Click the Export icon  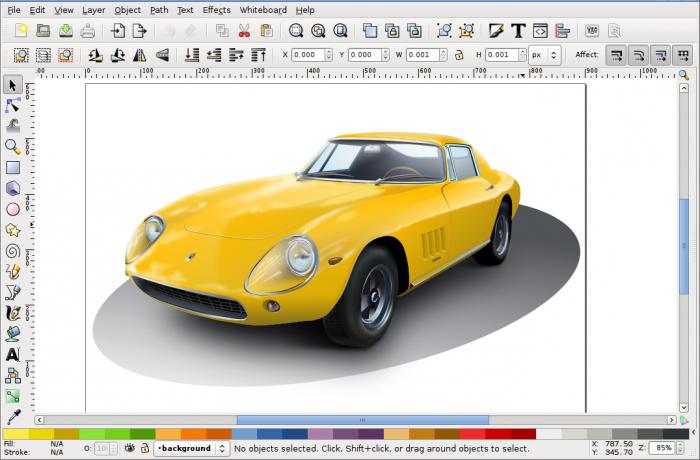[140, 31]
